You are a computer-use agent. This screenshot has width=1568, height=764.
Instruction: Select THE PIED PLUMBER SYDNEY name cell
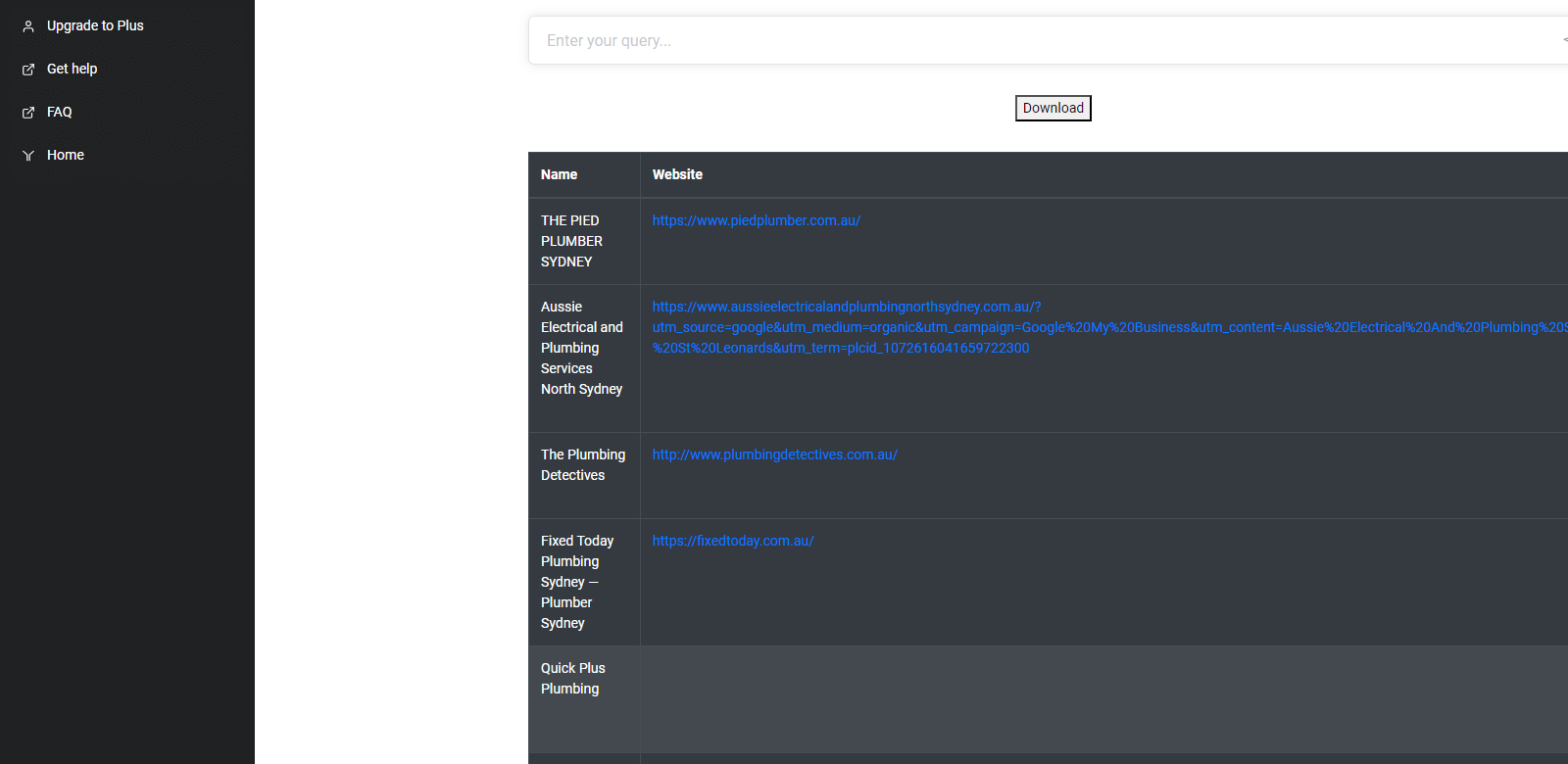[x=571, y=241]
